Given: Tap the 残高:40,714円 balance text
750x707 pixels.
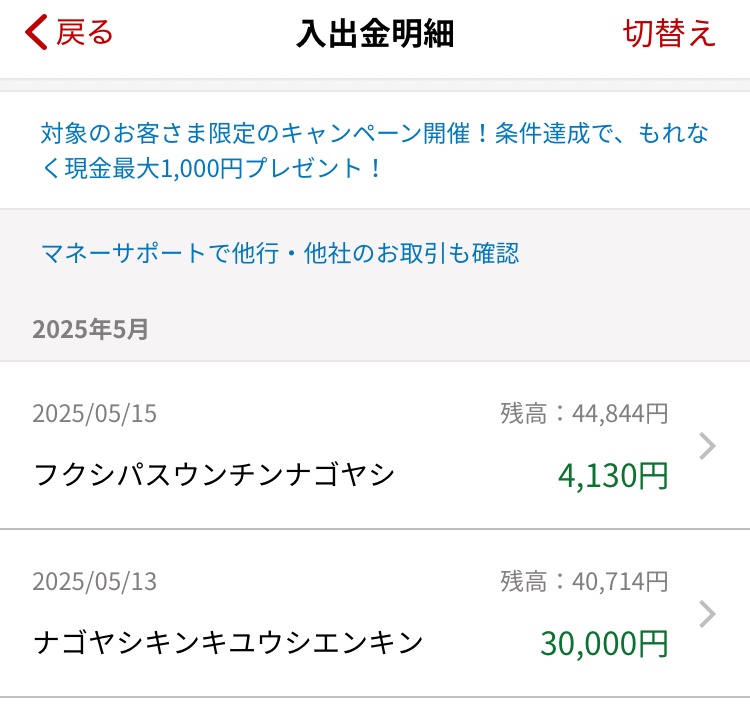Looking at the screenshot, I should 584,581.
